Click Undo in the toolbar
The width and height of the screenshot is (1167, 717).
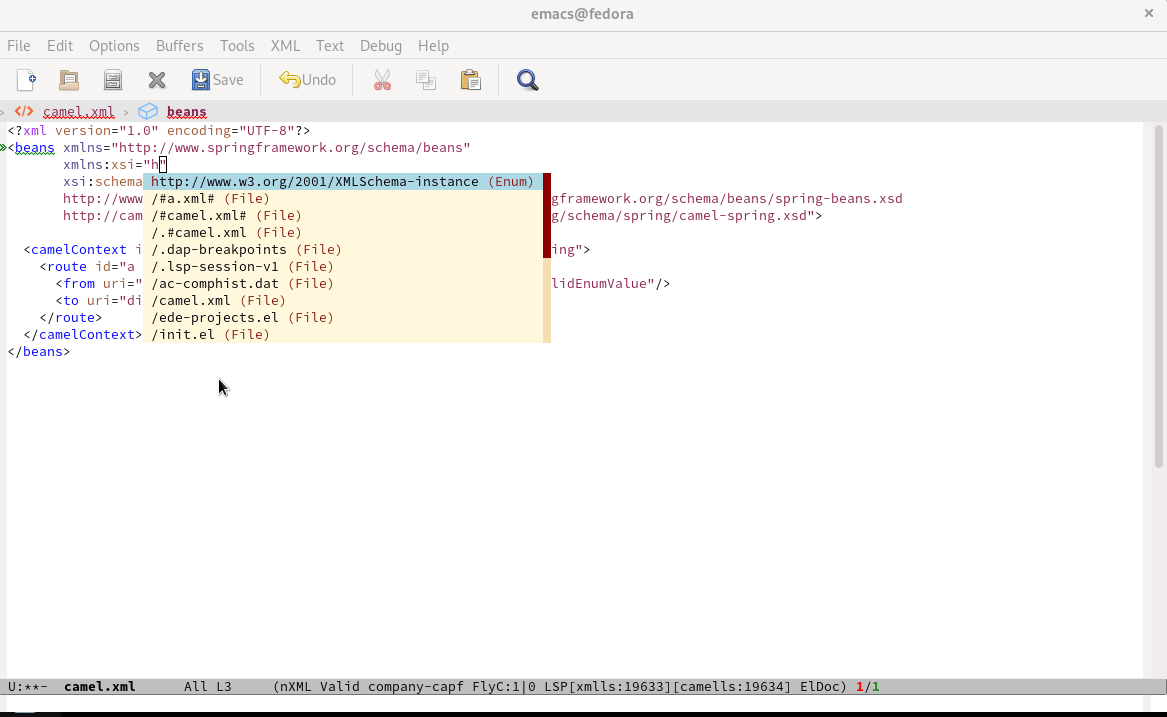306,79
